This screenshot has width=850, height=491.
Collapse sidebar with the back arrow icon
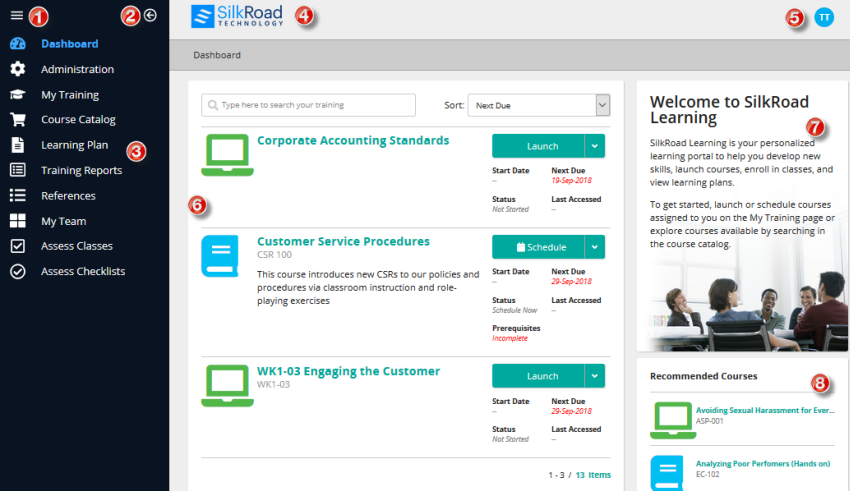tap(150, 15)
